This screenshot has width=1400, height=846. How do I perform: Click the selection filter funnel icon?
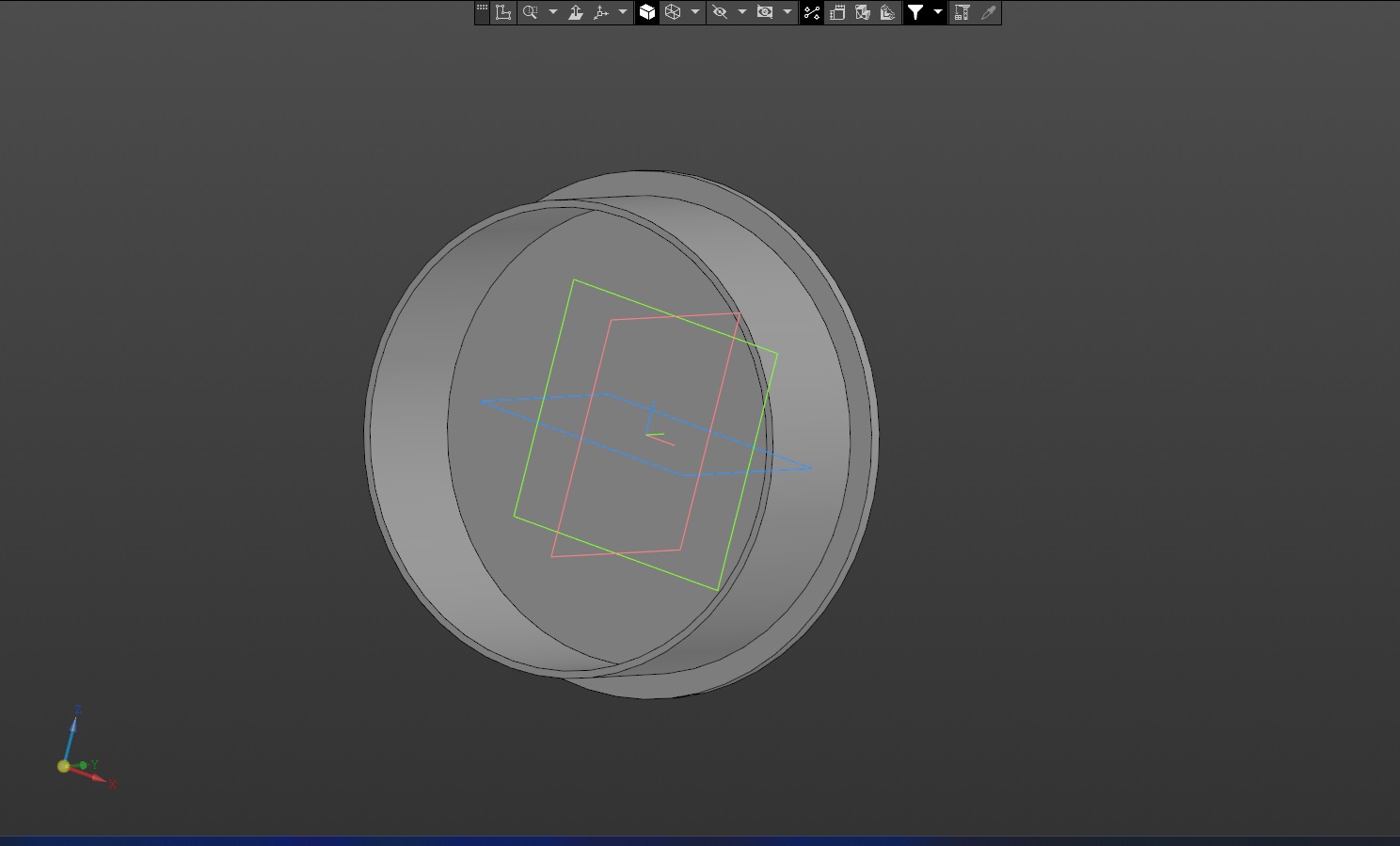[915, 12]
